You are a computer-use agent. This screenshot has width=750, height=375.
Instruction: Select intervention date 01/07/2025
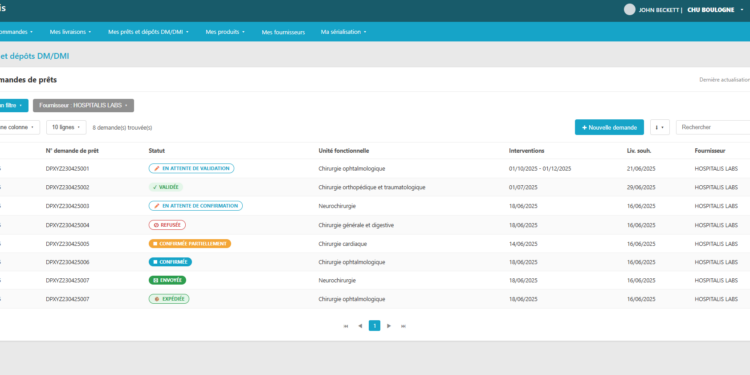pyautogui.click(x=523, y=188)
